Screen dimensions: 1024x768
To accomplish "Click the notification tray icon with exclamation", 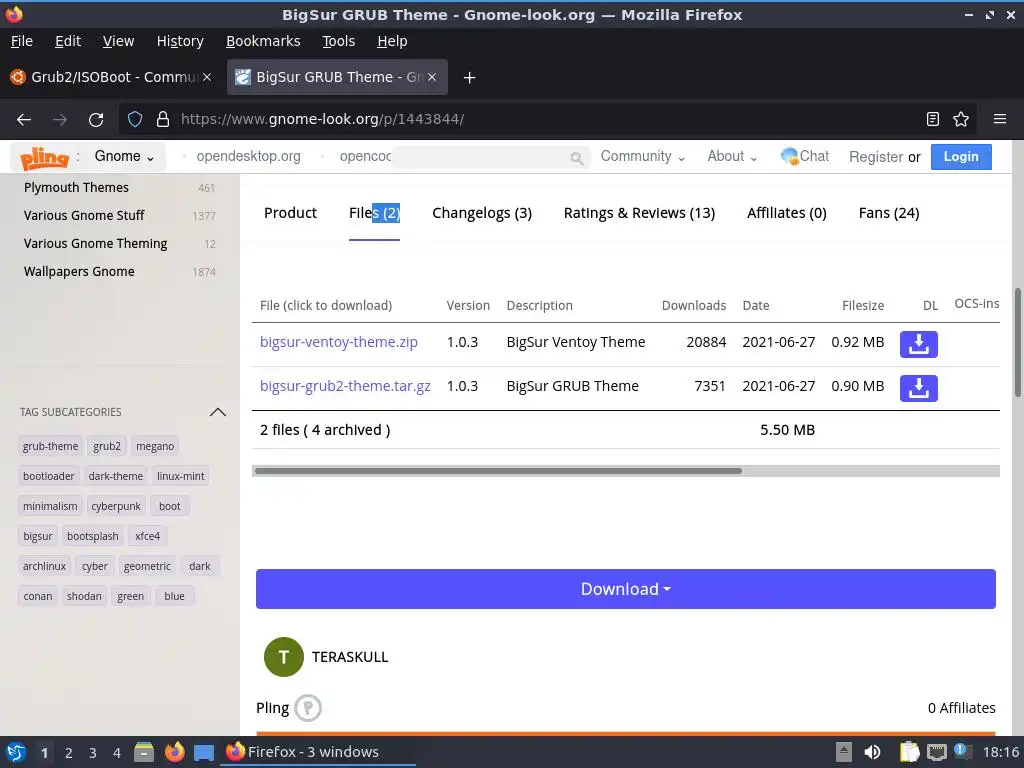I will [x=961, y=751].
